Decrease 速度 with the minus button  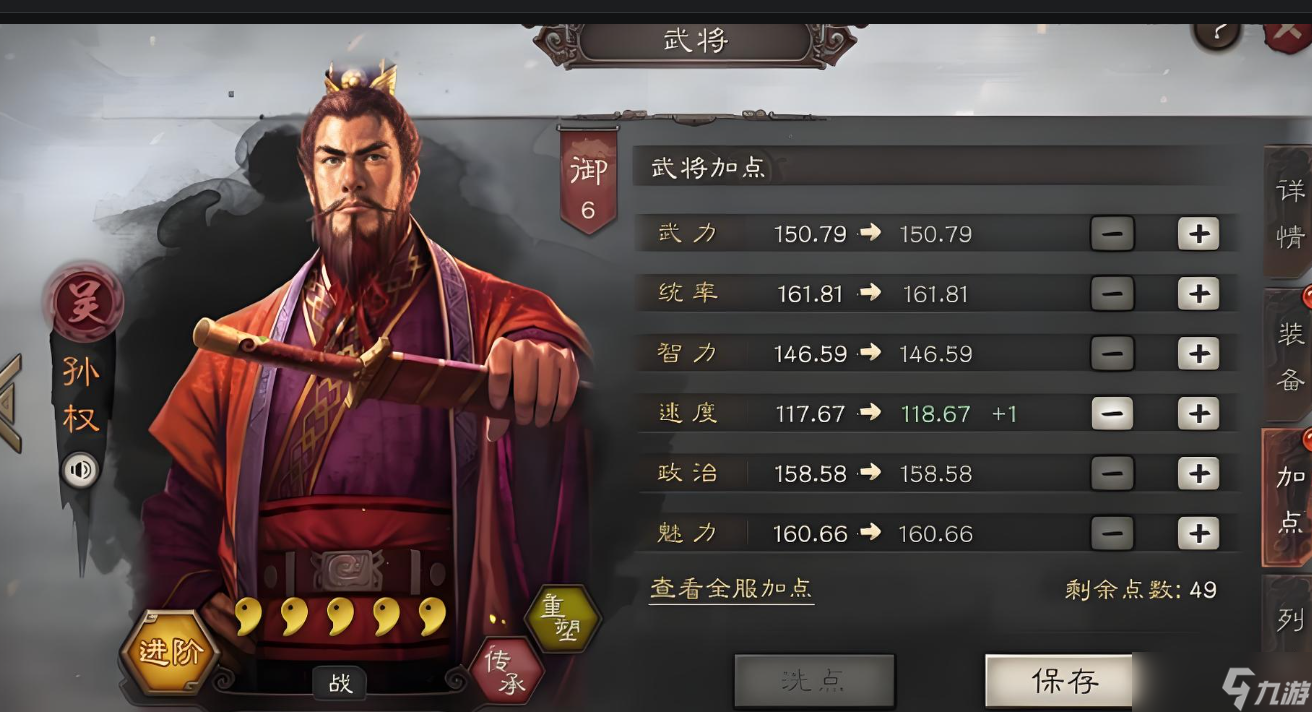tap(1112, 413)
